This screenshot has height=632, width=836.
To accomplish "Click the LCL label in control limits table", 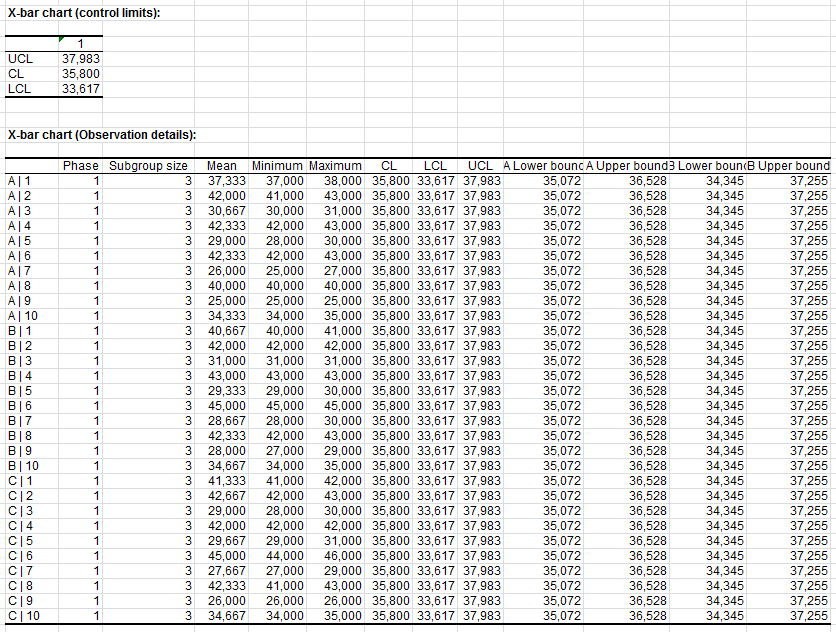I will (x=20, y=89).
